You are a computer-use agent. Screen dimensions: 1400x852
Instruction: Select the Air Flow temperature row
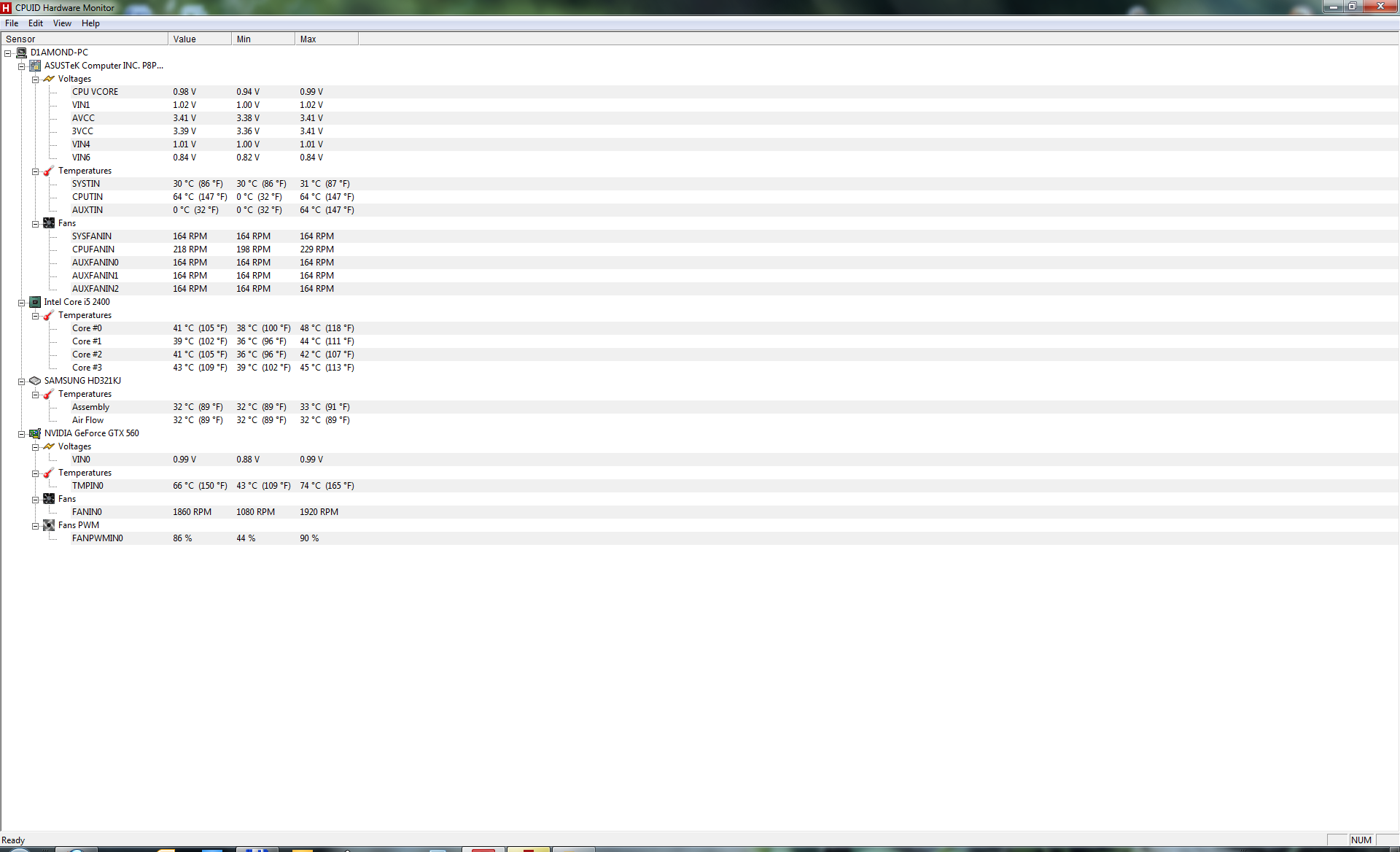(x=735, y=420)
